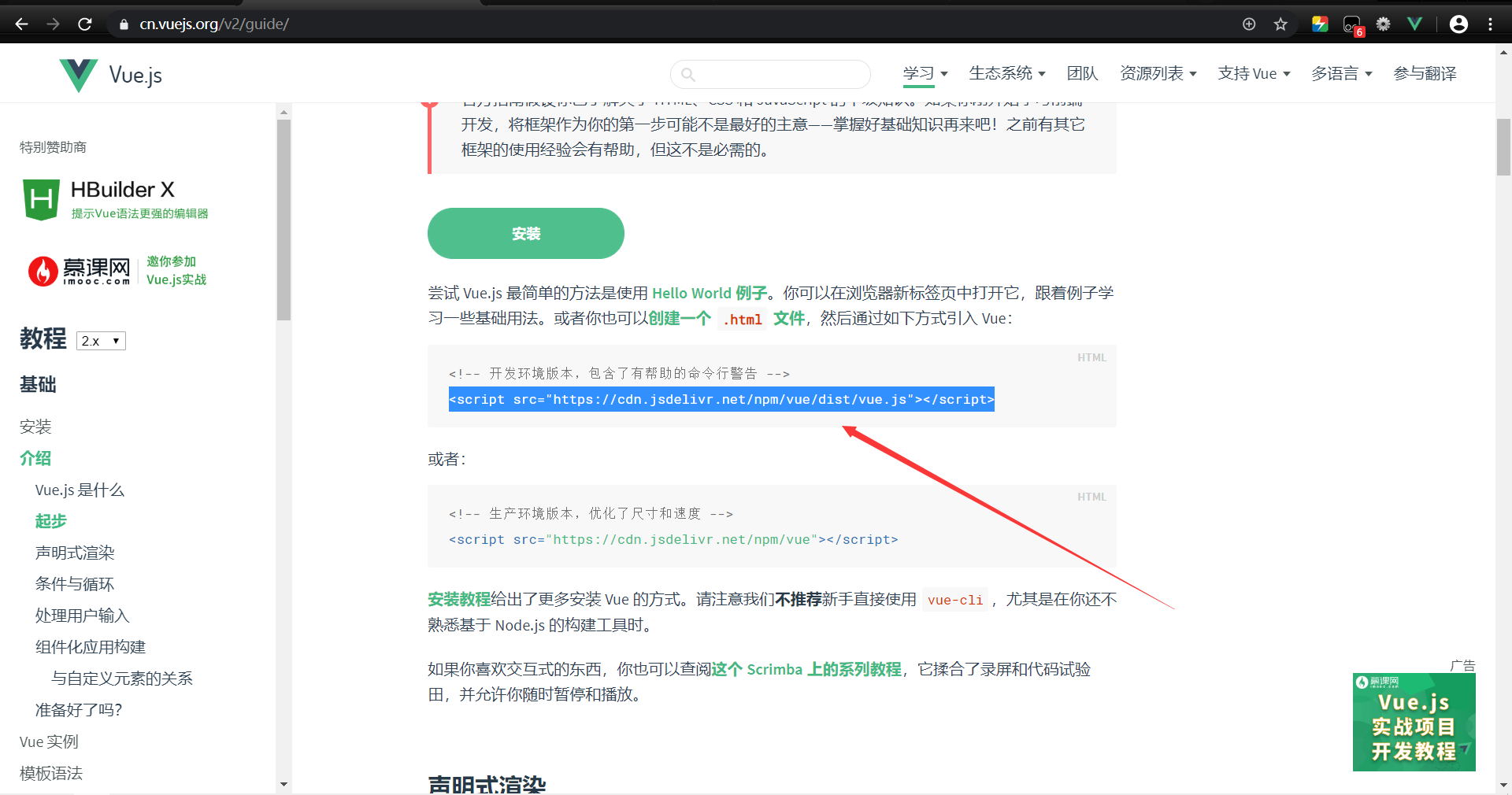The width and height of the screenshot is (1512, 795).
Task: Go to 与自定义元素的关系 section
Action: coord(122,679)
